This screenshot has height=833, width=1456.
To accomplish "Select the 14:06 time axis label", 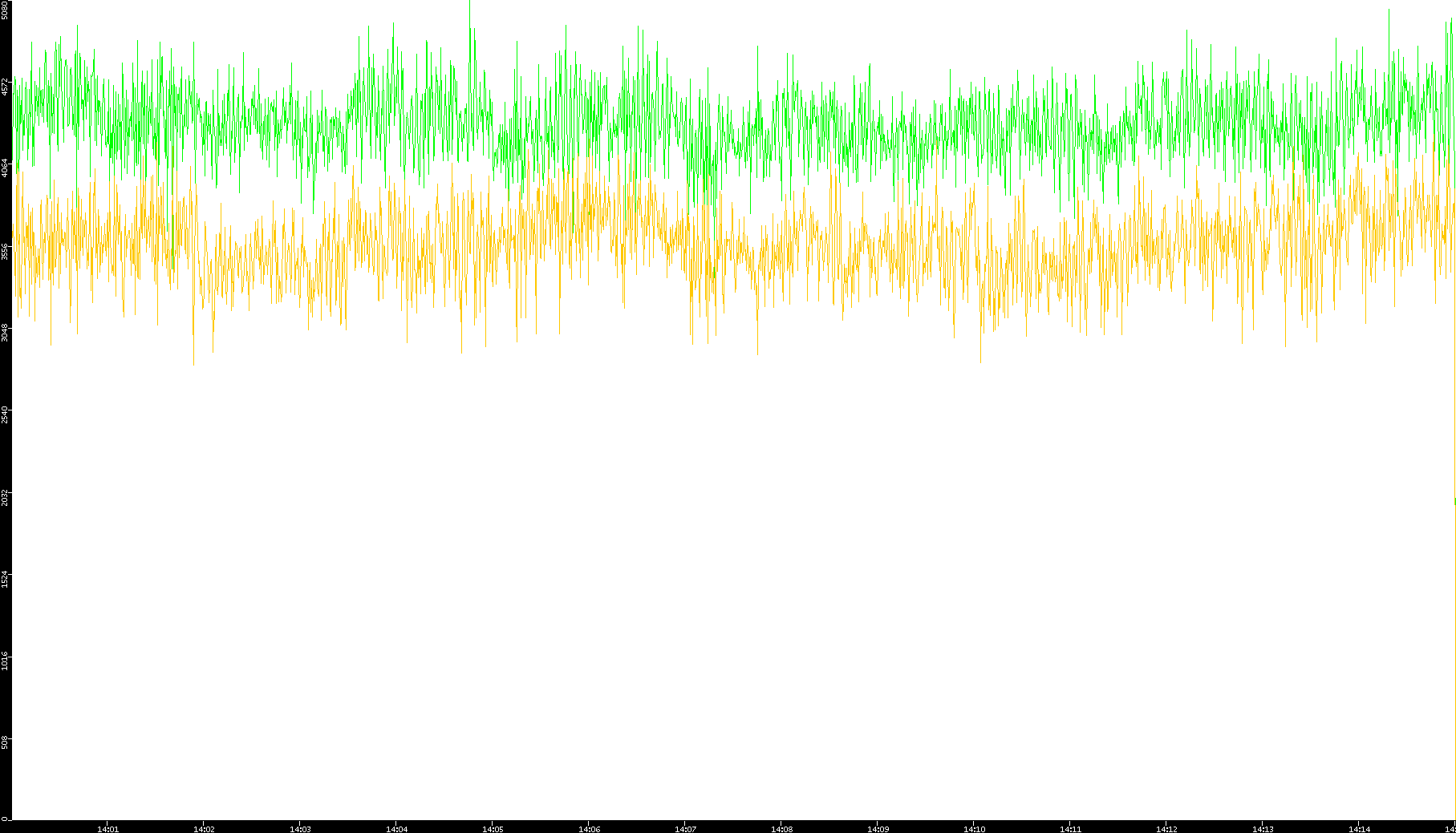I will pyautogui.click(x=589, y=829).
